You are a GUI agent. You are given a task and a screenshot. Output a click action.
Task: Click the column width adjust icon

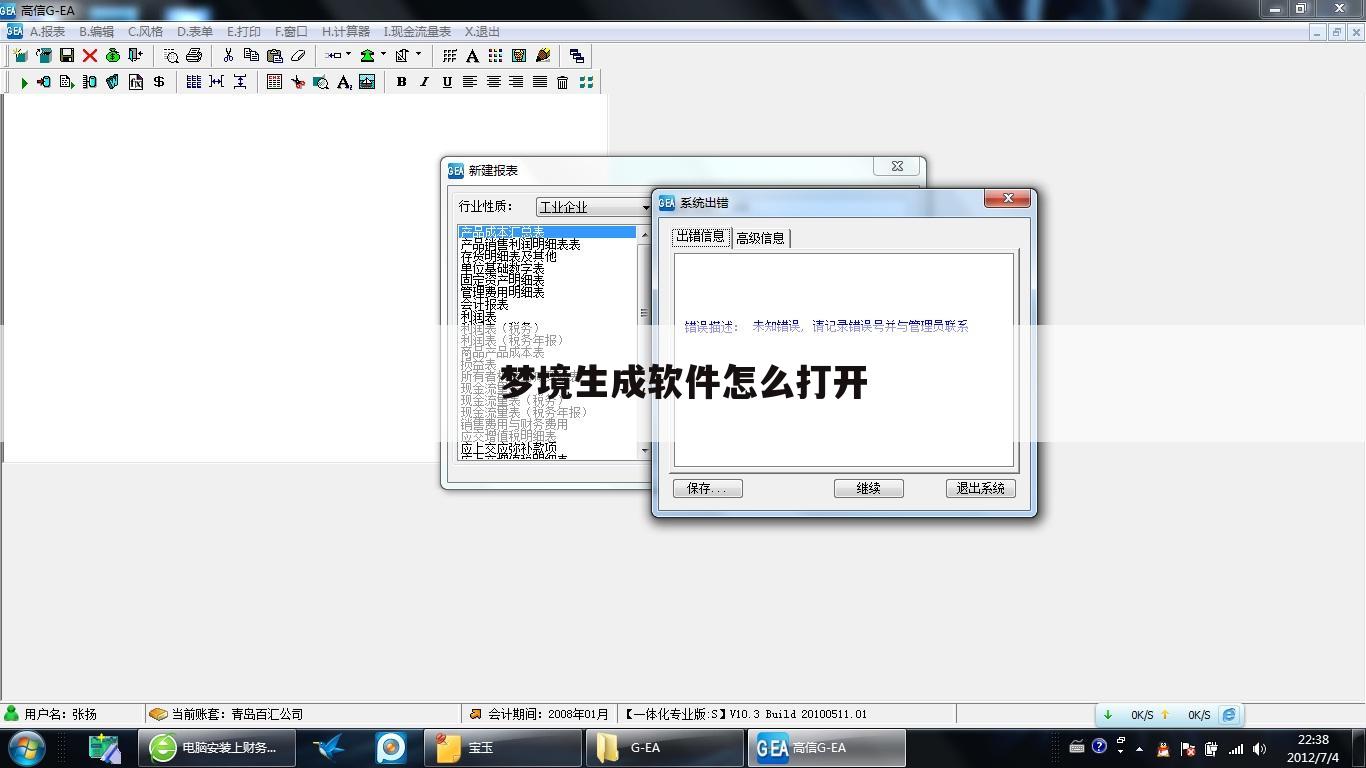click(x=217, y=82)
